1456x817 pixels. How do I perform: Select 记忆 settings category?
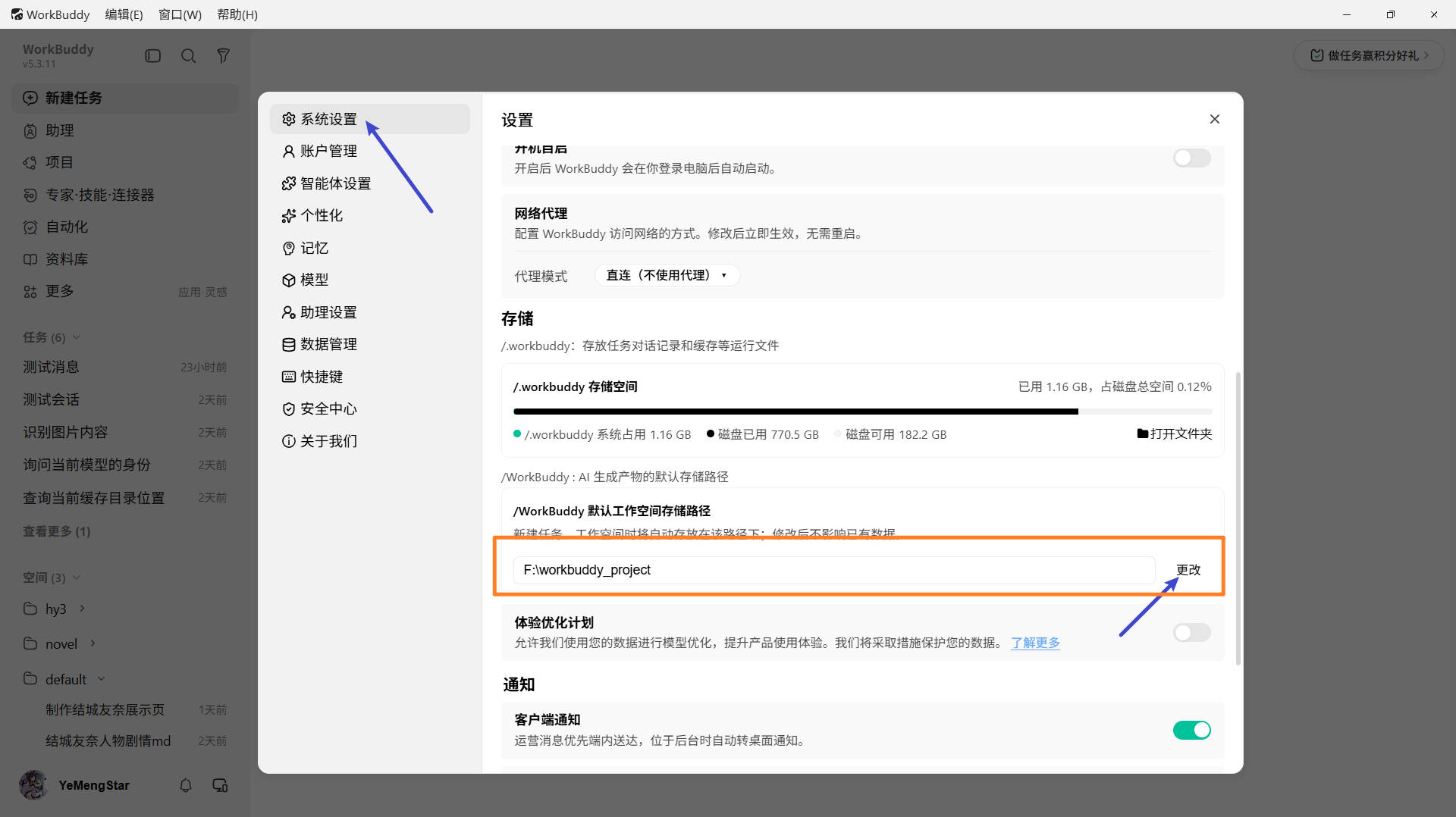[370, 248]
